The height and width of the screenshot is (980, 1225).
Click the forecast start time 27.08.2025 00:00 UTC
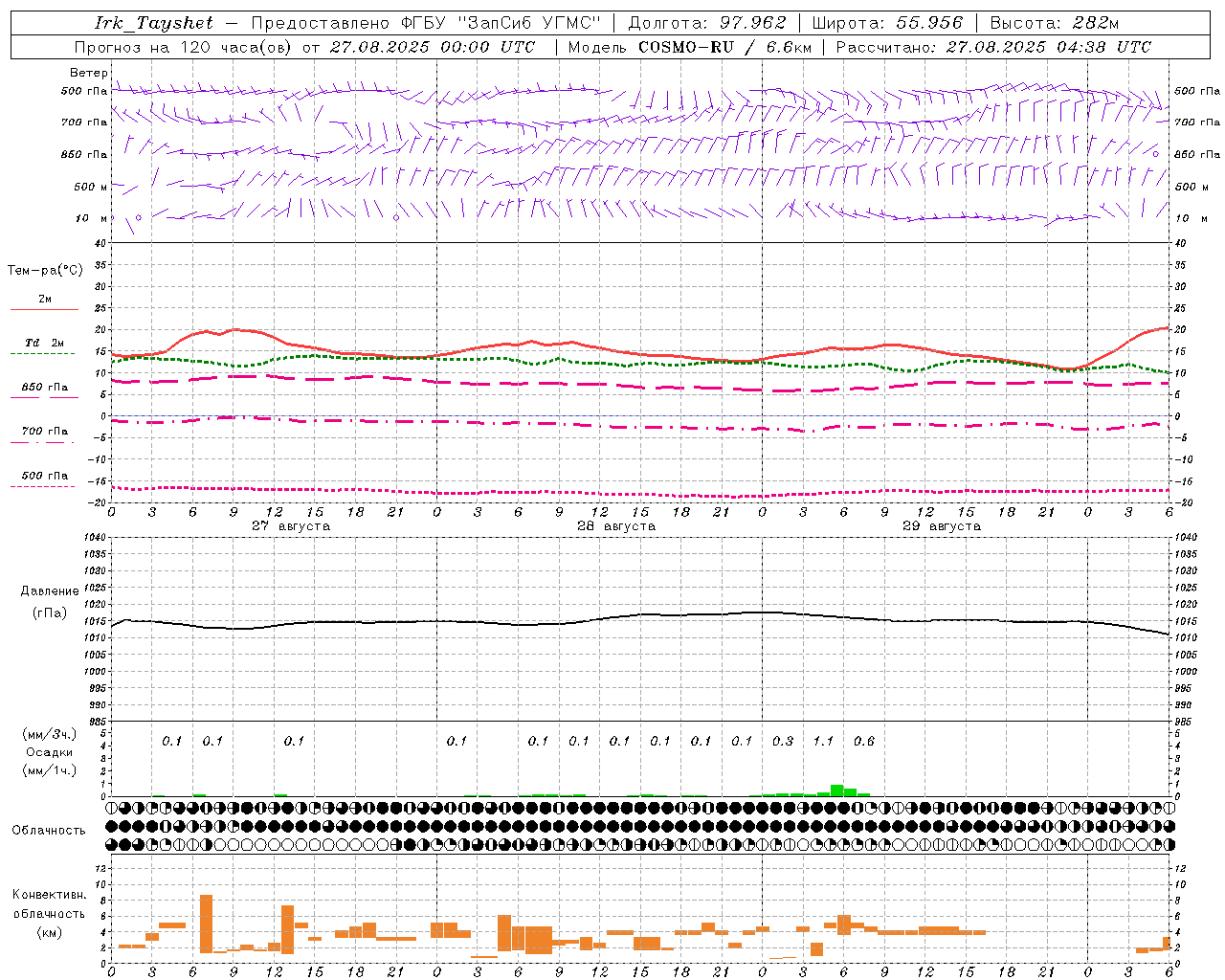coord(433,47)
